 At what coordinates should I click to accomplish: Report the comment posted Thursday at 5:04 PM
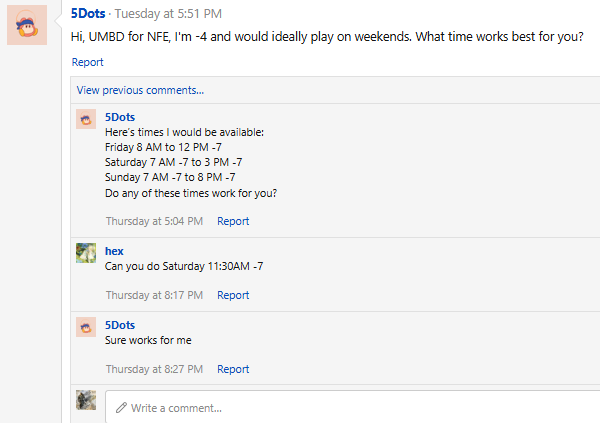click(x=233, y=221)
